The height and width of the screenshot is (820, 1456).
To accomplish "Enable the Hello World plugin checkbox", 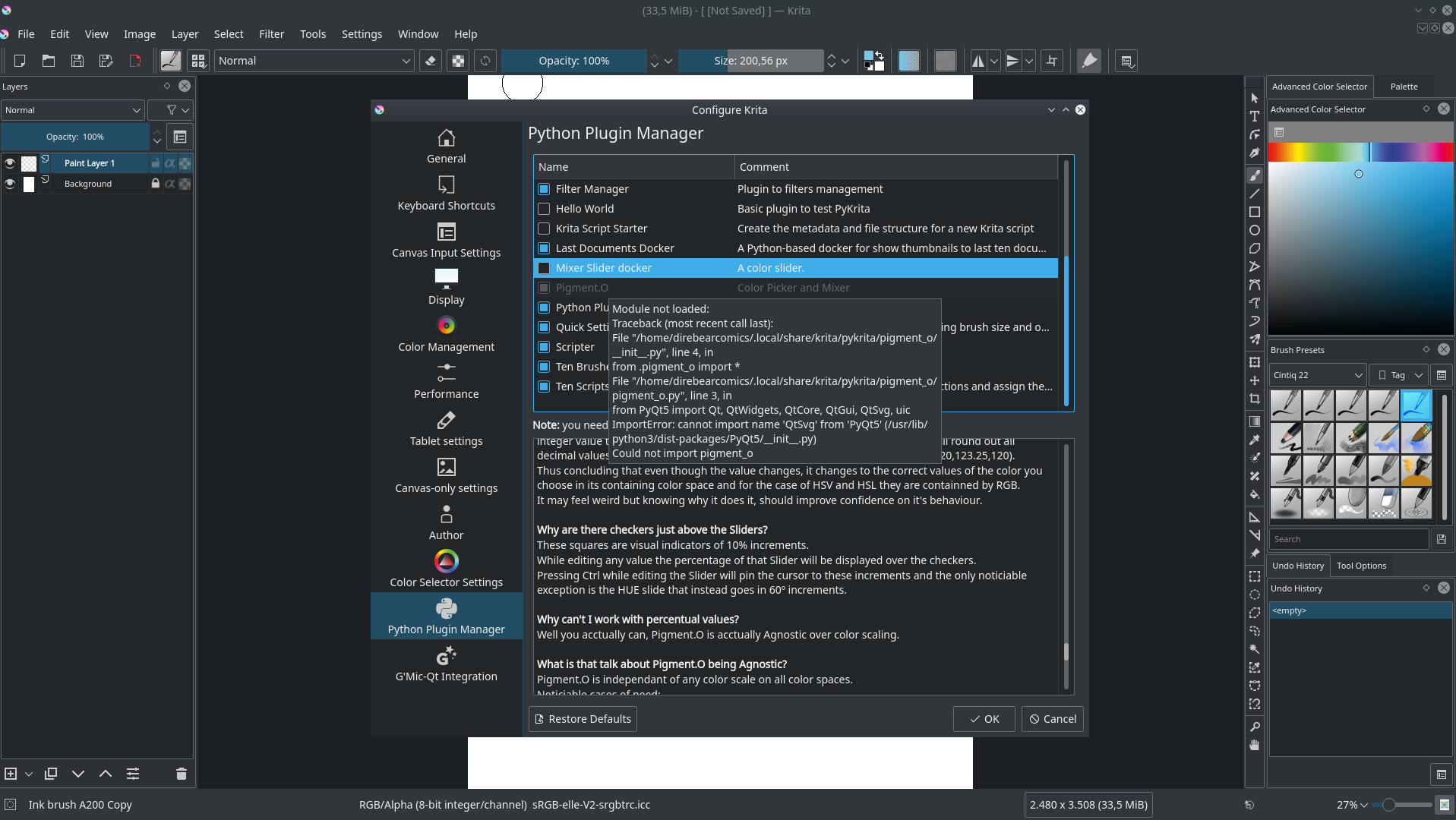I will (x=544, y=209).
